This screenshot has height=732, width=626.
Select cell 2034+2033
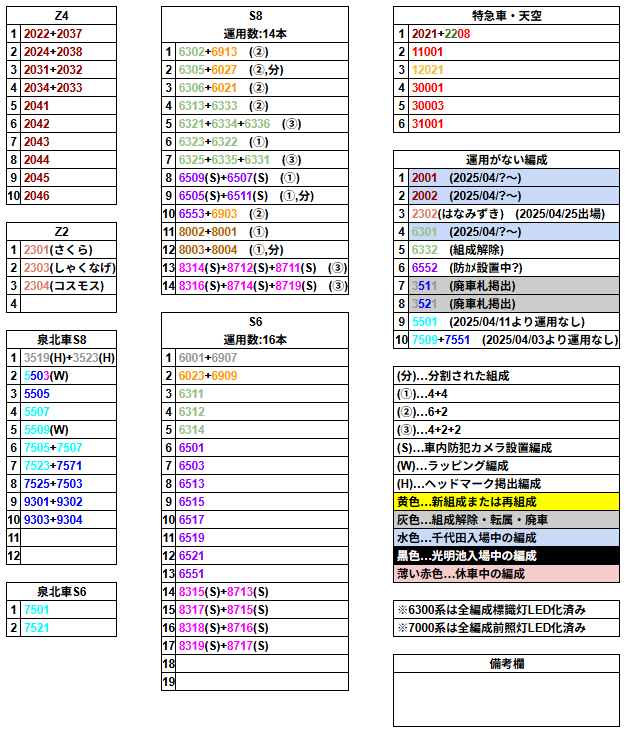68,87
